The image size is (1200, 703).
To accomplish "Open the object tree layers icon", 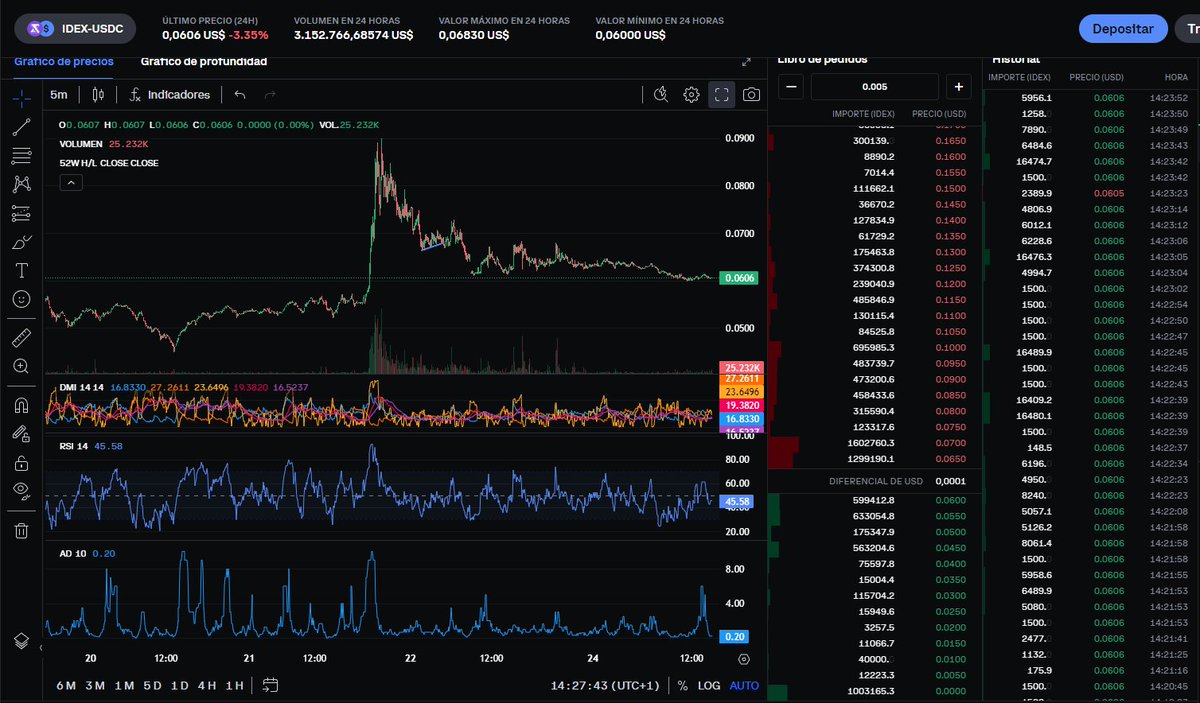I will [21, 640].
